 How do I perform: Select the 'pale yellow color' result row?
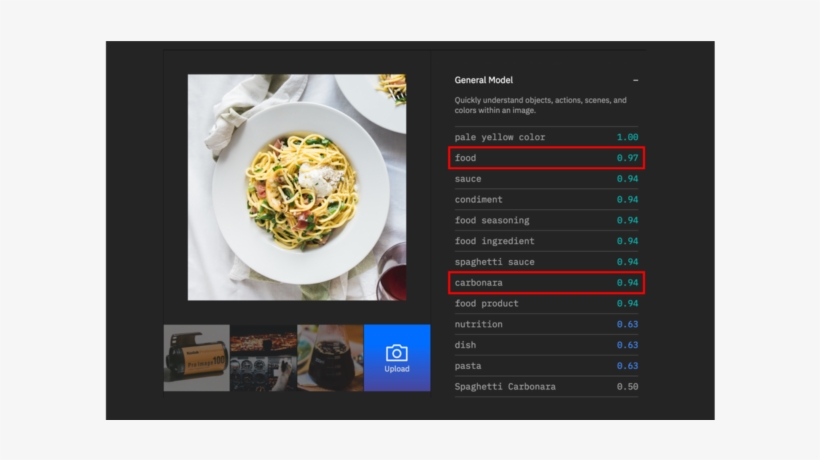click(546, 137)
